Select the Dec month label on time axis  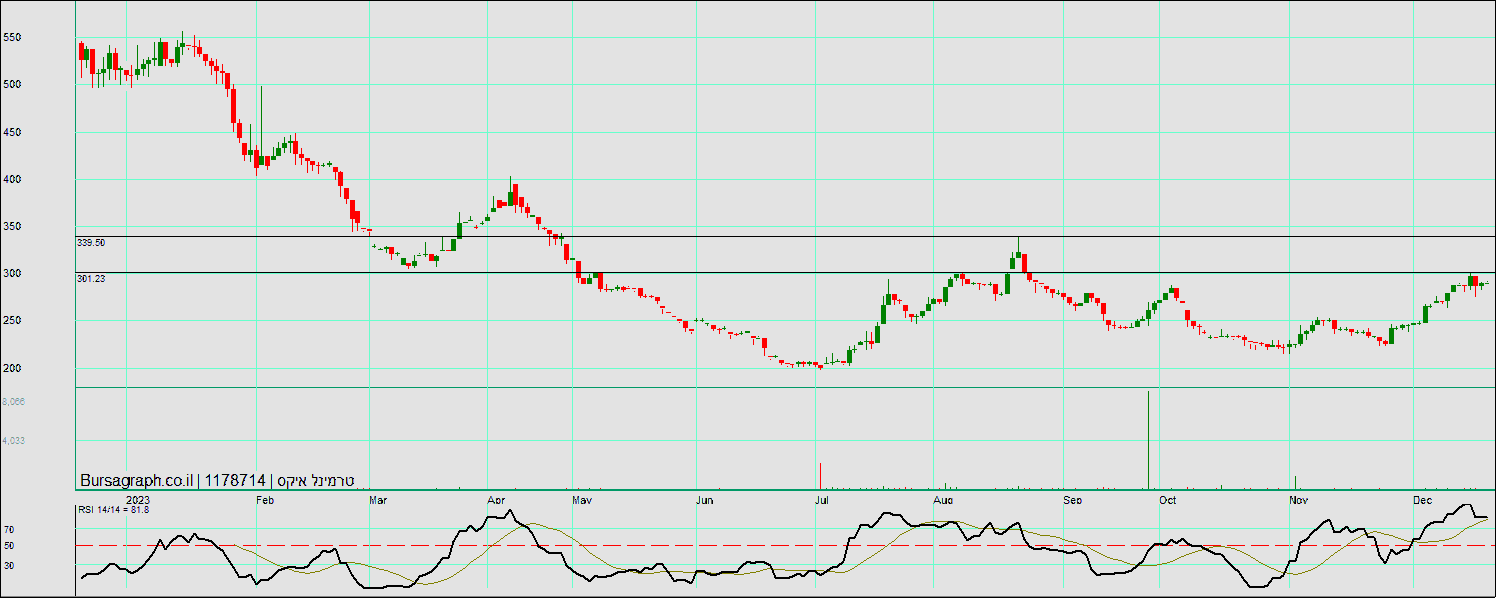(1423, 499)
